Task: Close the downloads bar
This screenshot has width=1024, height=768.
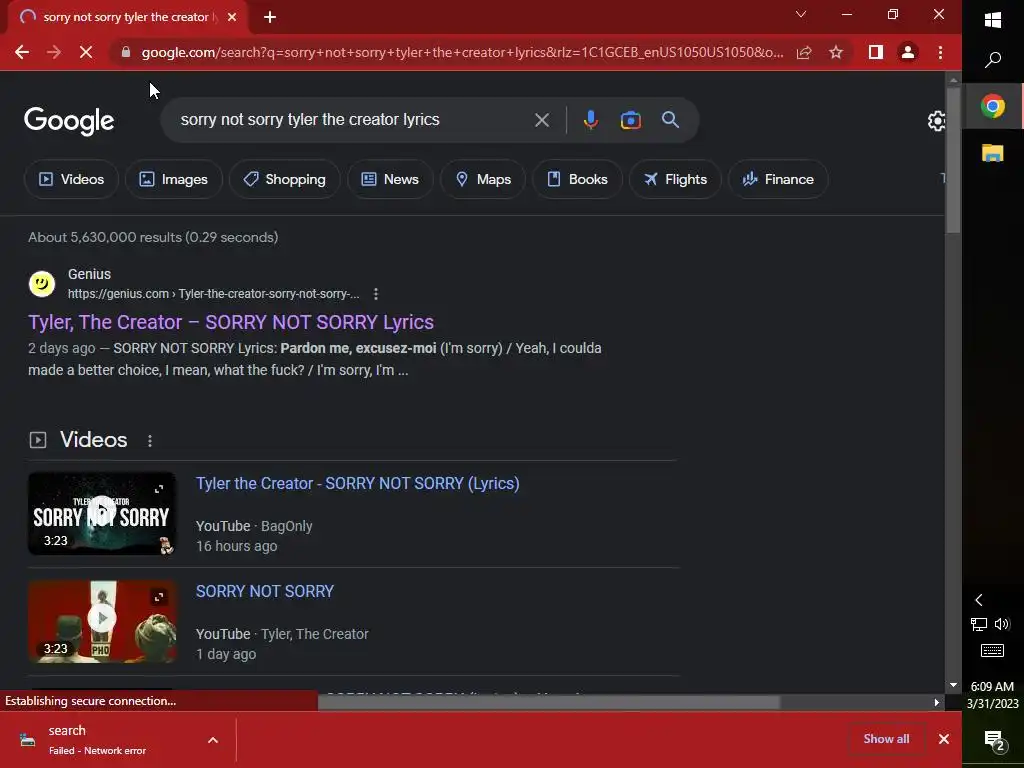Action: tap(944, 739)
